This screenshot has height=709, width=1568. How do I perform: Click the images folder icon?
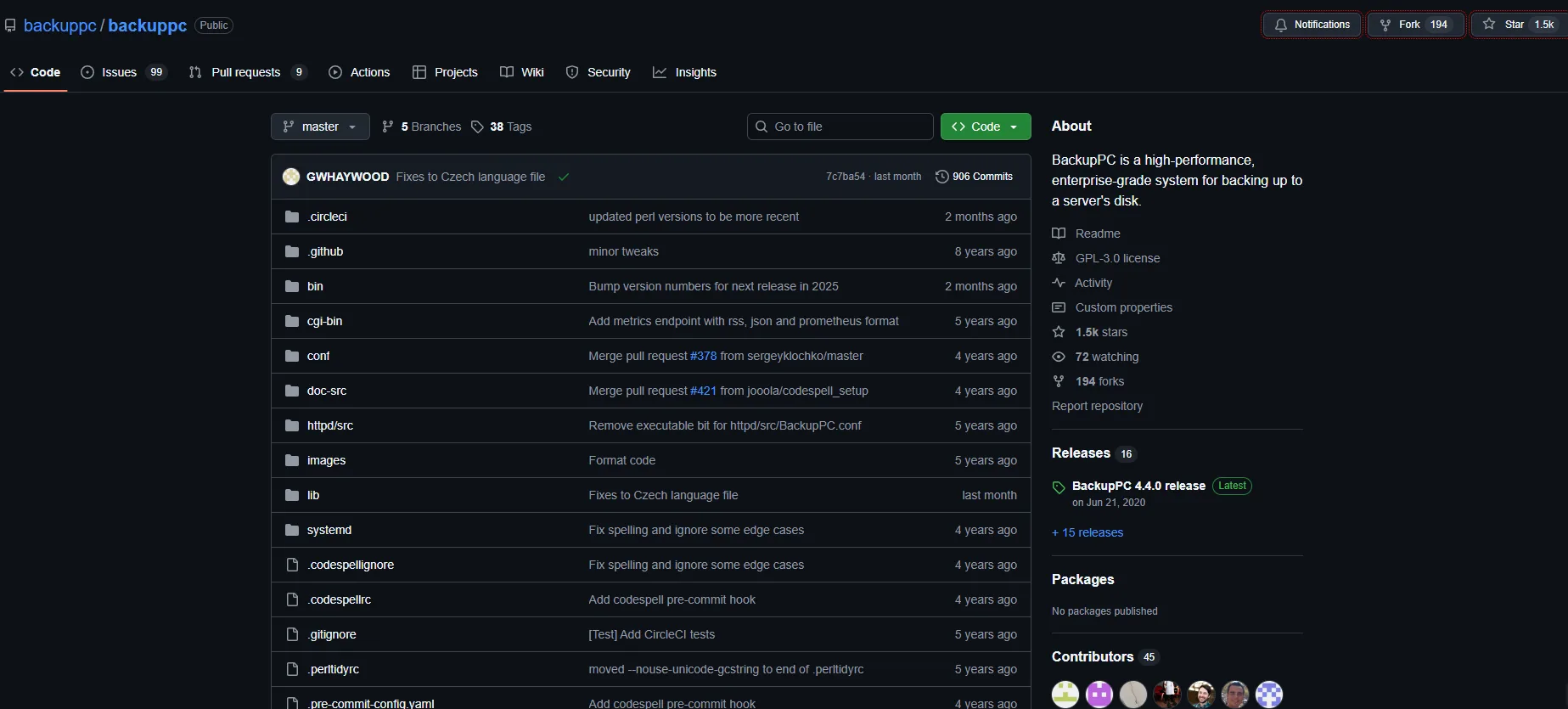292,460
